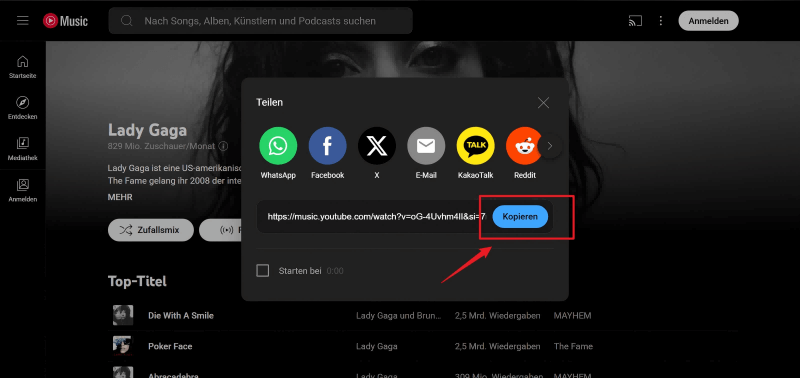
Task: Click the 0:00 start time value
Action: (x=335, y=271)
